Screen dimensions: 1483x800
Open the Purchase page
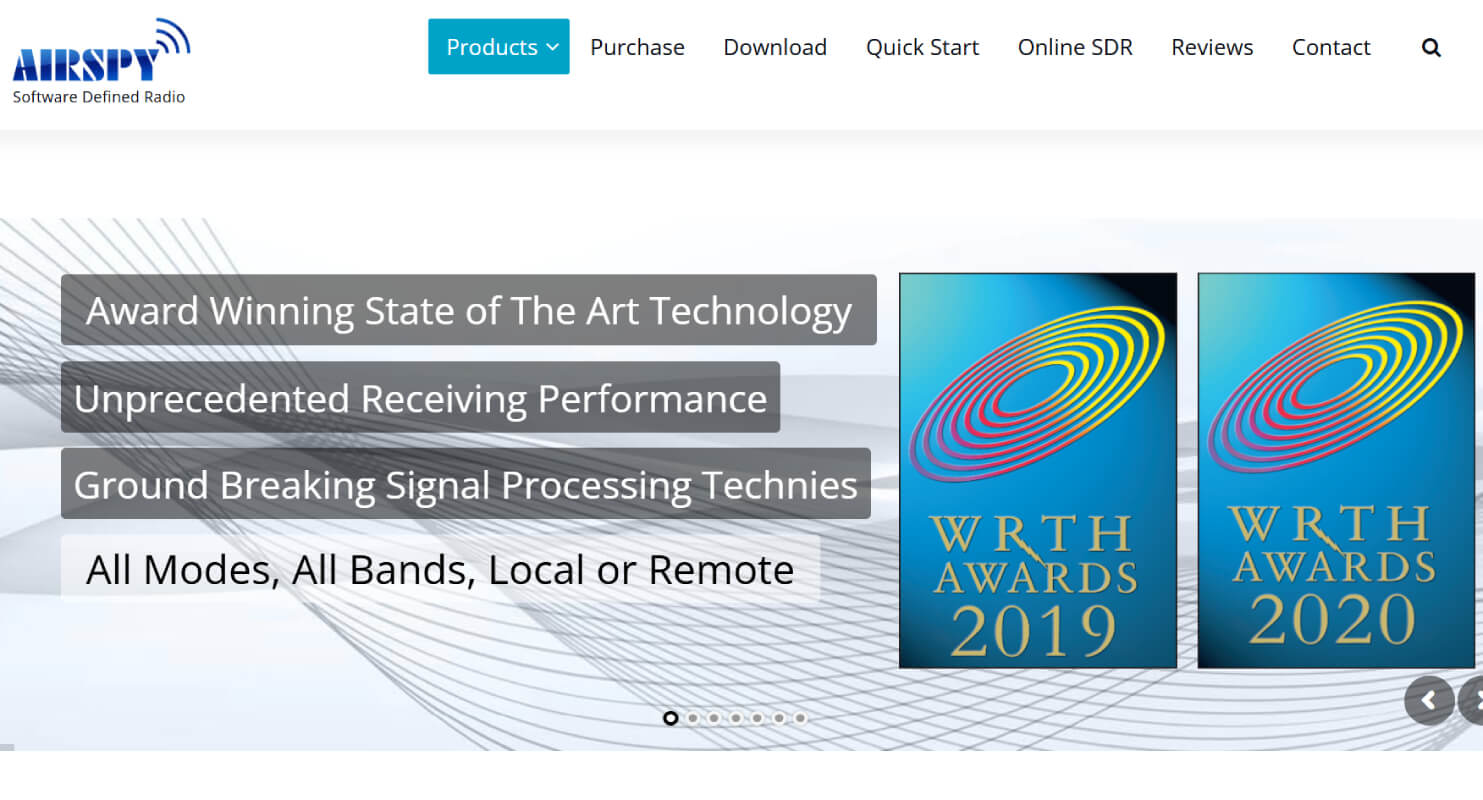[637, 47]
